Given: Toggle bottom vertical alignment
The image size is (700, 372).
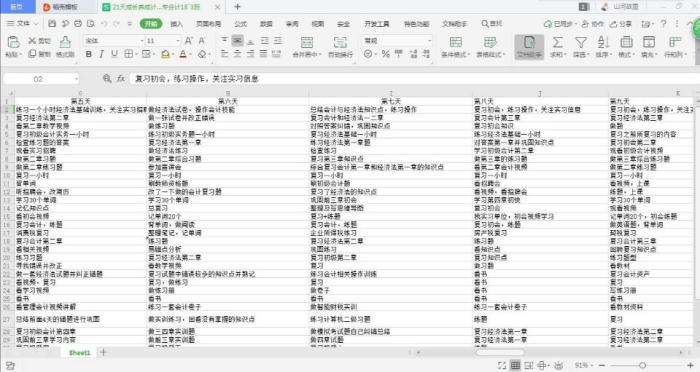Looking at the screenshot, I should tap(250, 41).
